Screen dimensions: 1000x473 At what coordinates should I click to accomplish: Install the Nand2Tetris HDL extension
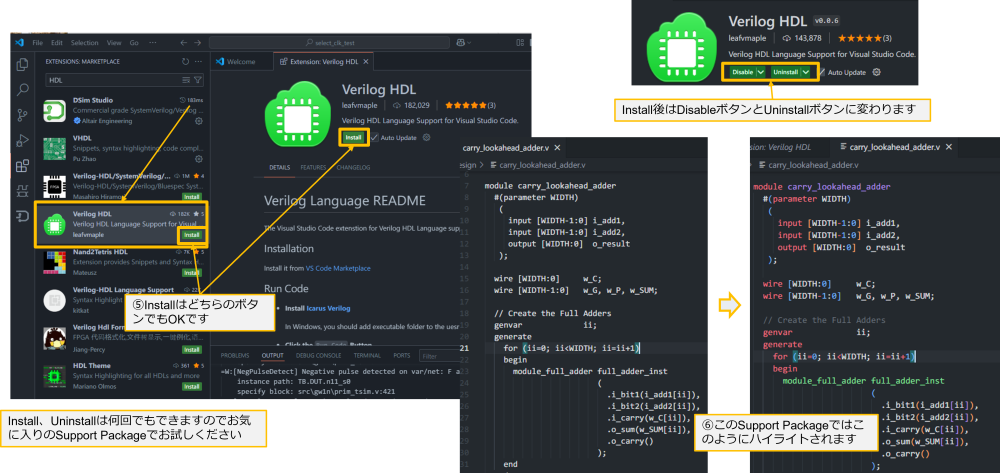192,273
